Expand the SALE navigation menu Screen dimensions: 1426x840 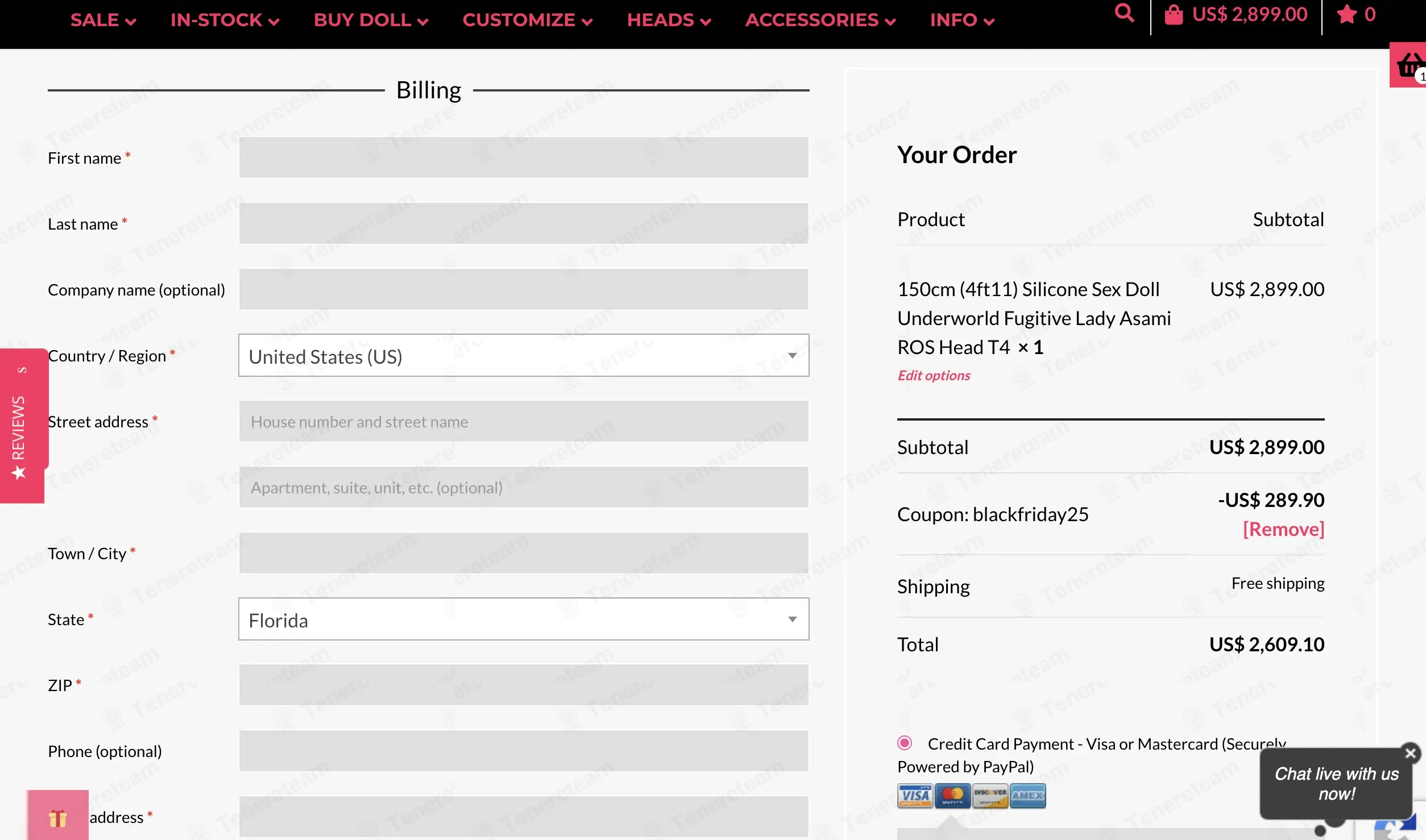(x=103, y=20)
